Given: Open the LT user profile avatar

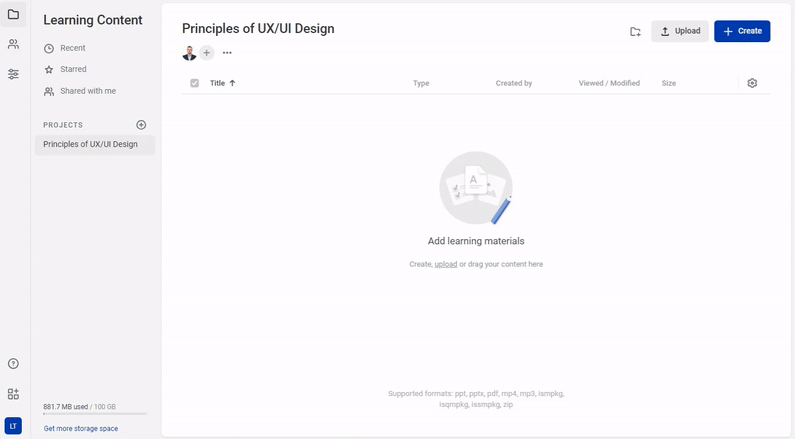Looking at the screenshot, I should point(13,426).
